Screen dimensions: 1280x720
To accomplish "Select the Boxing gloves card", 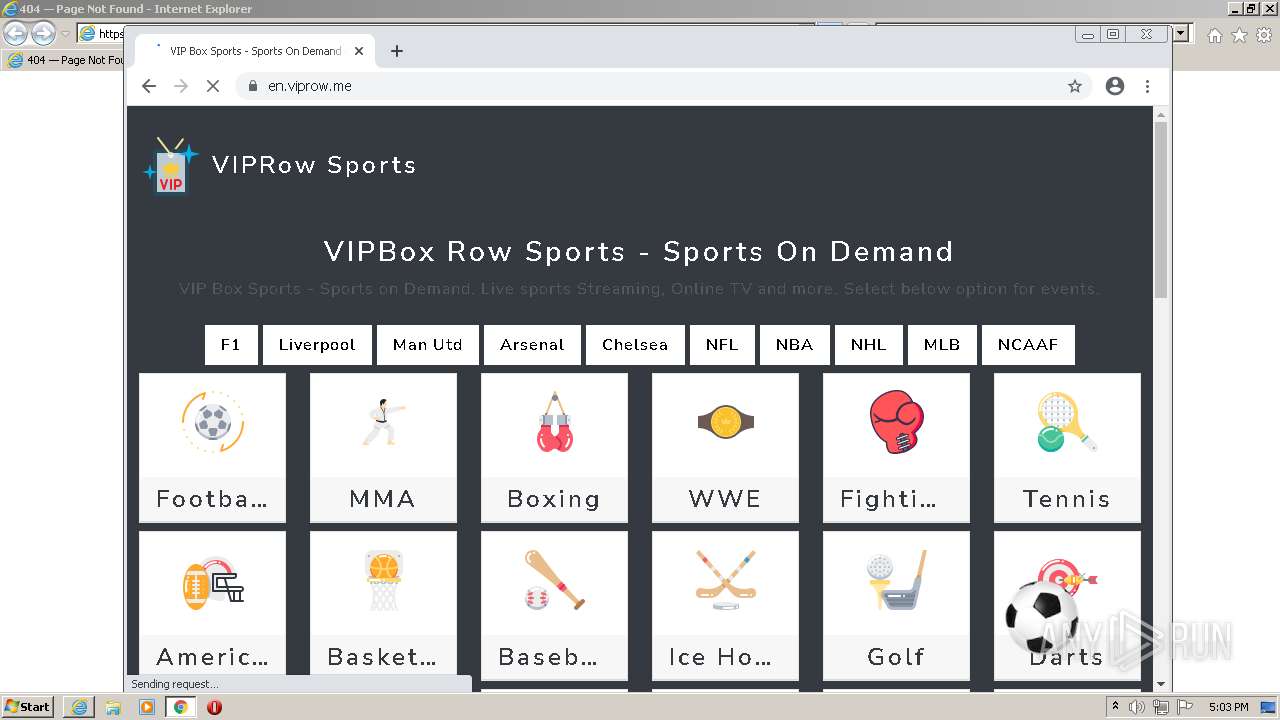I will pos(554,447).
